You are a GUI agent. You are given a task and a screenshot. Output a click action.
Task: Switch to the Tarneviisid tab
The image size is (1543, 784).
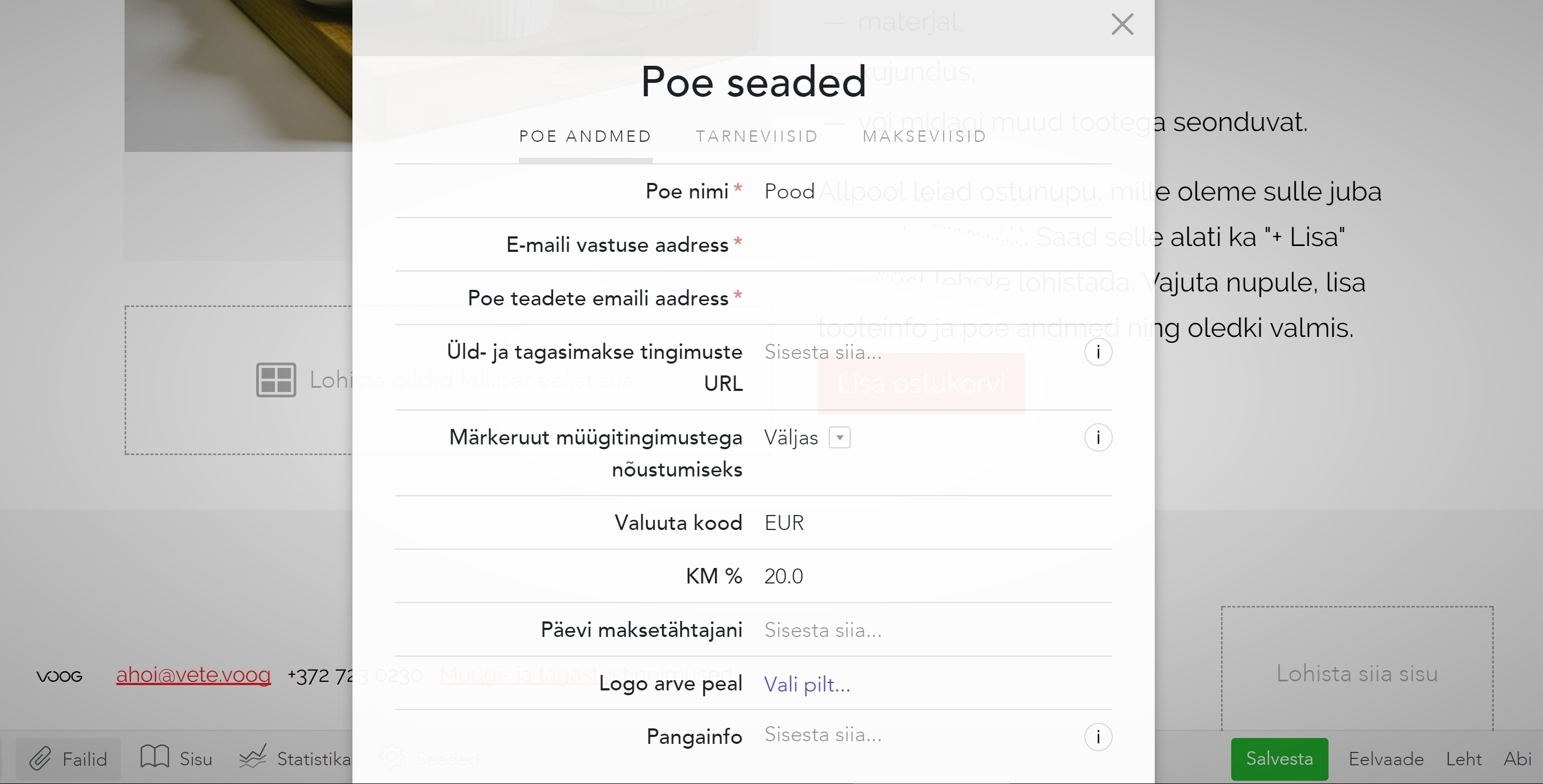(x=757, y=136)
